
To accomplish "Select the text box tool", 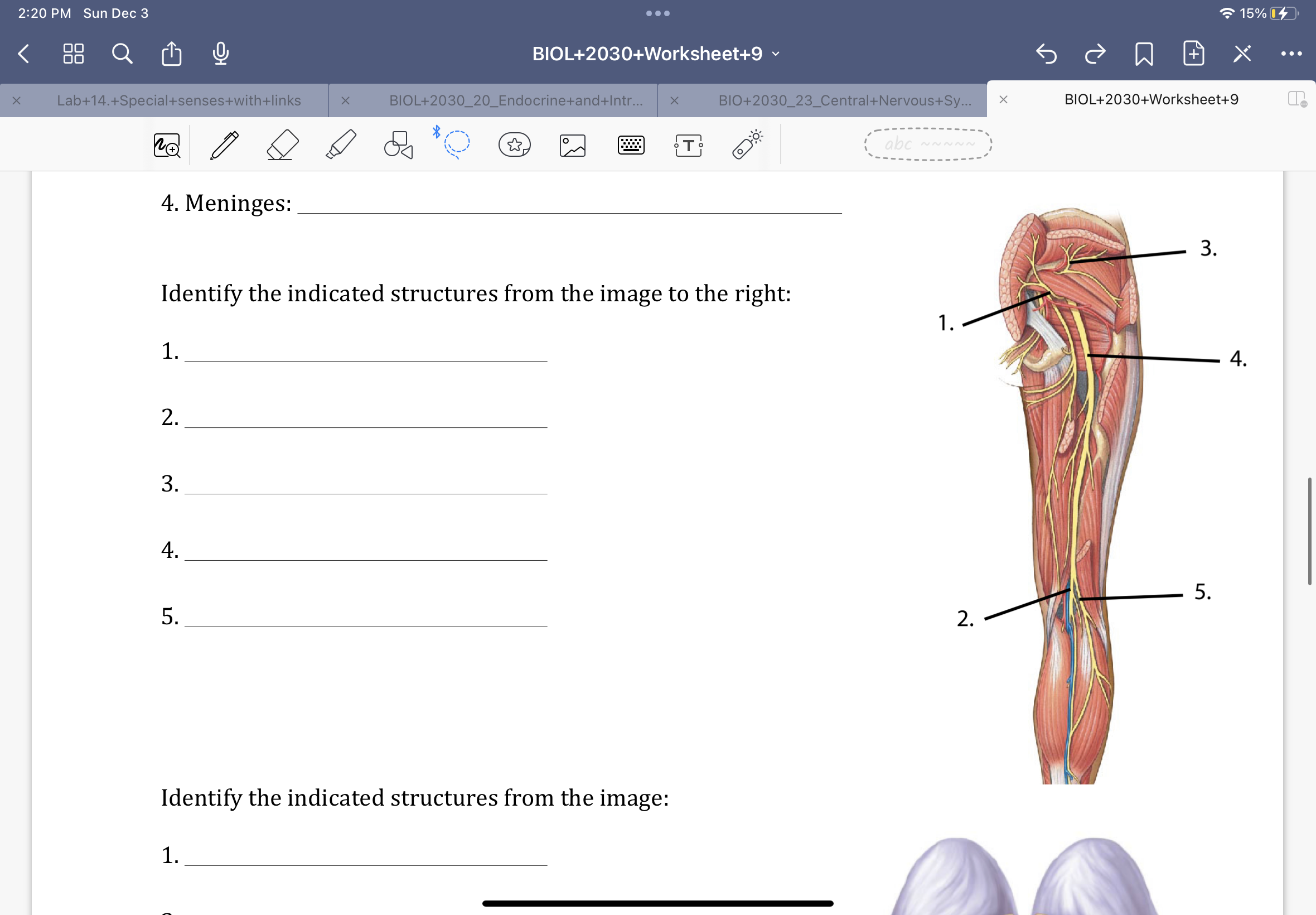I will point(688,144).
